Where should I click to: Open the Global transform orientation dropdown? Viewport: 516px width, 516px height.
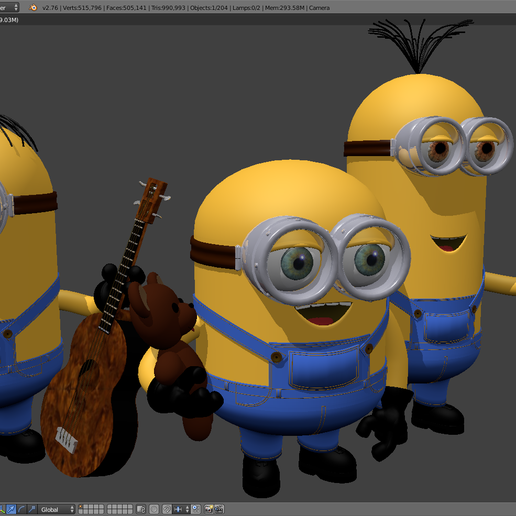click(56, 509)
